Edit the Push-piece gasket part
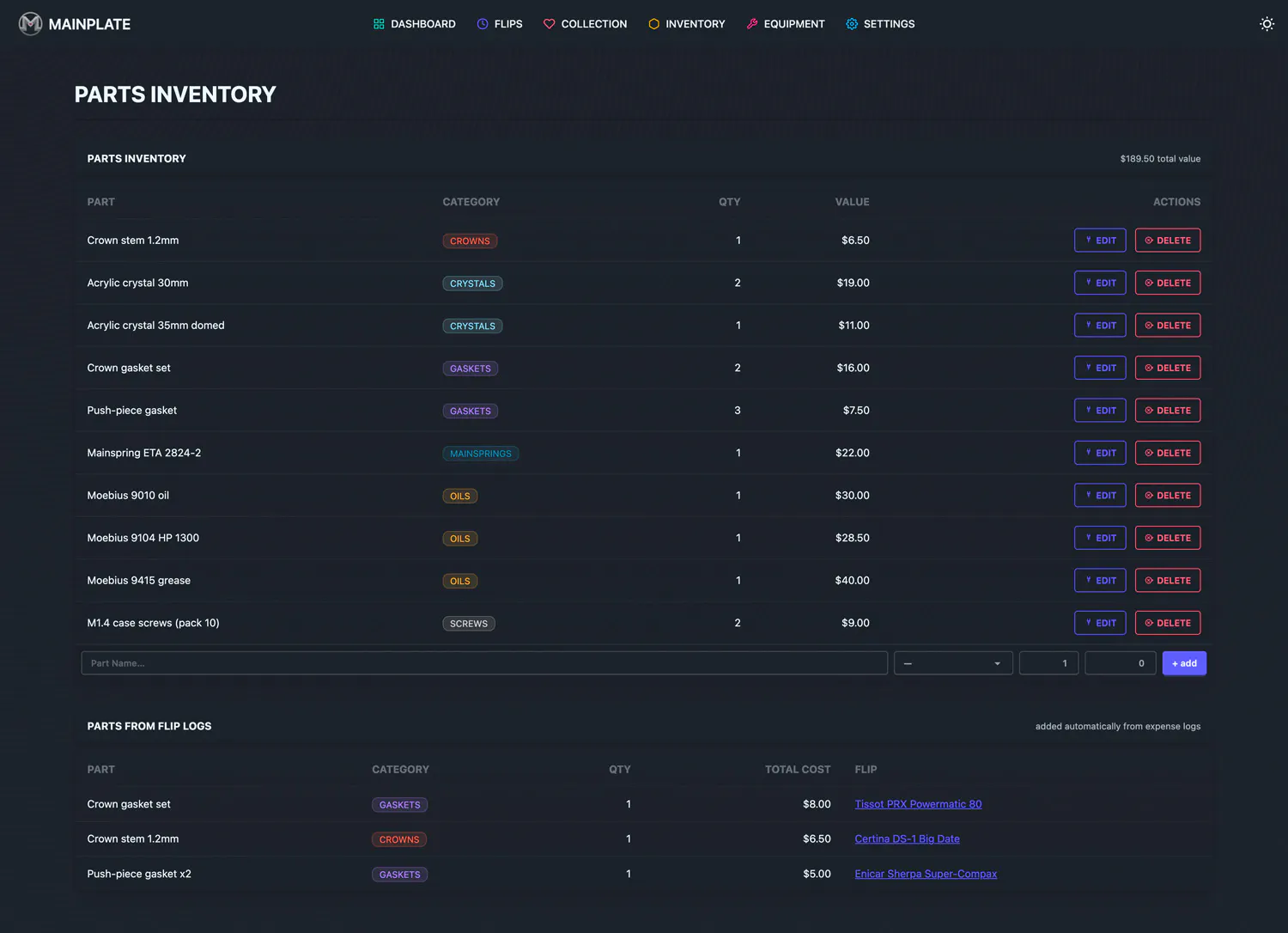The image size is (1288, 933). tap(1100, 411)
